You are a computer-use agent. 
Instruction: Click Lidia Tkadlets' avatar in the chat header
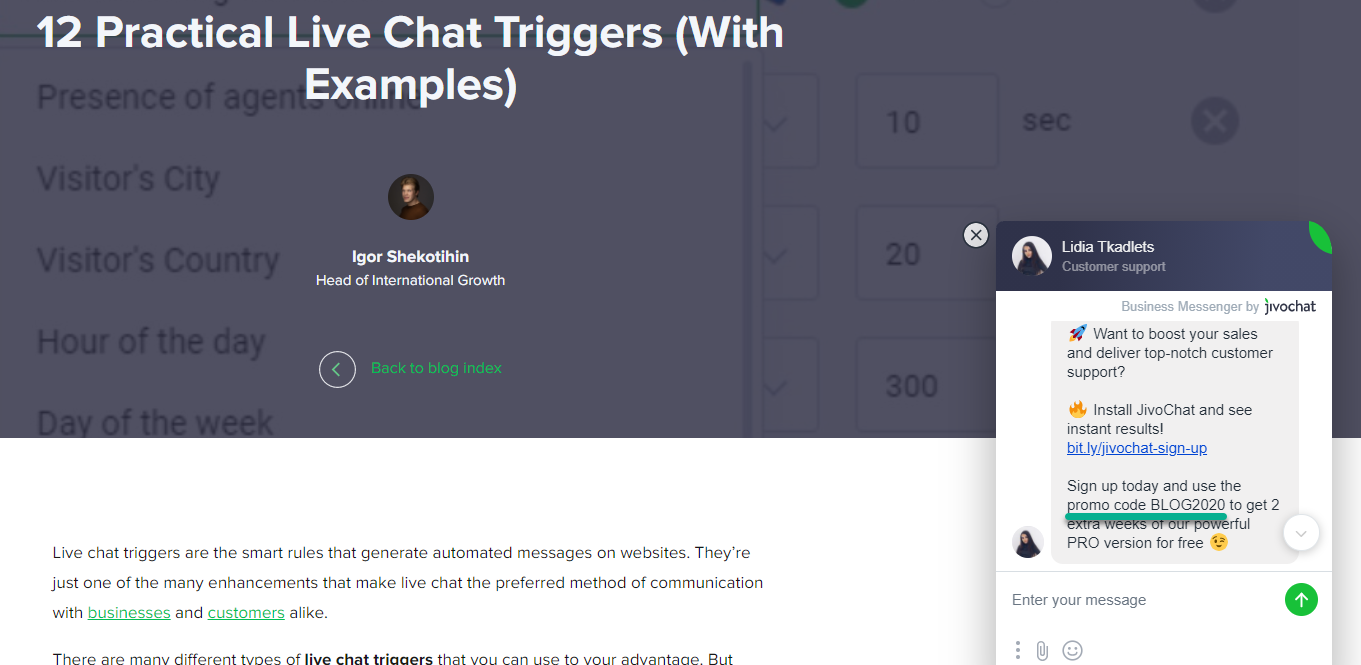(x=1031, y=258)
